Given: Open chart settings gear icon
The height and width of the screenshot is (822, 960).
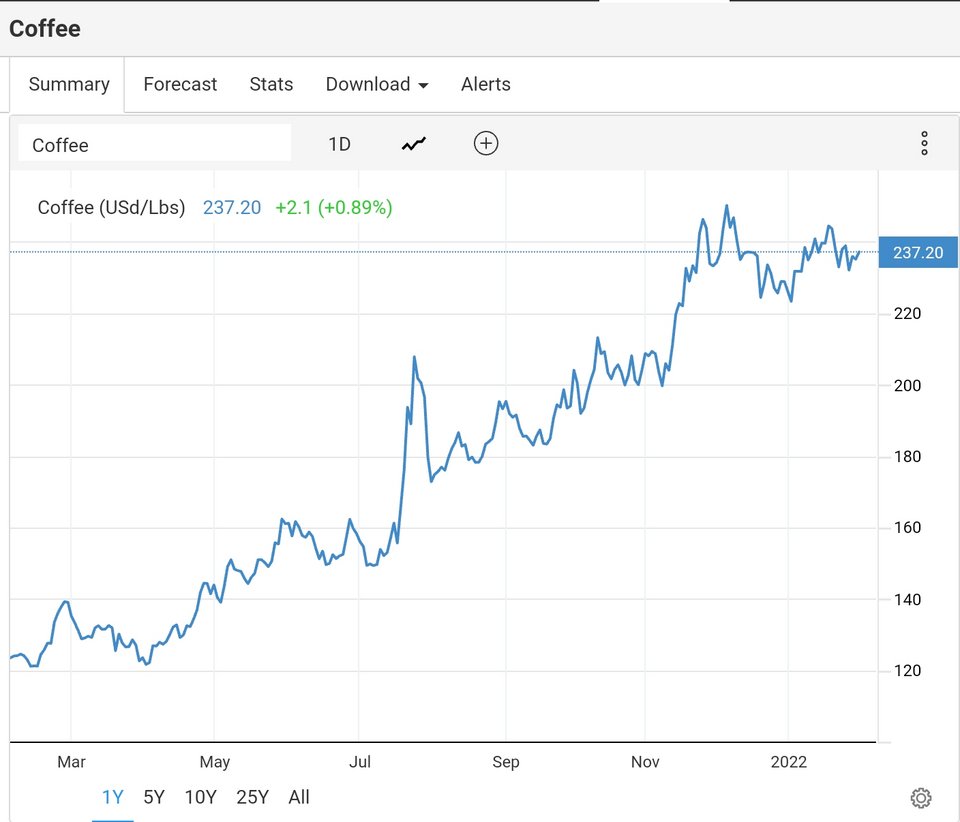Looking at the screenshot, I should [921, 798].
